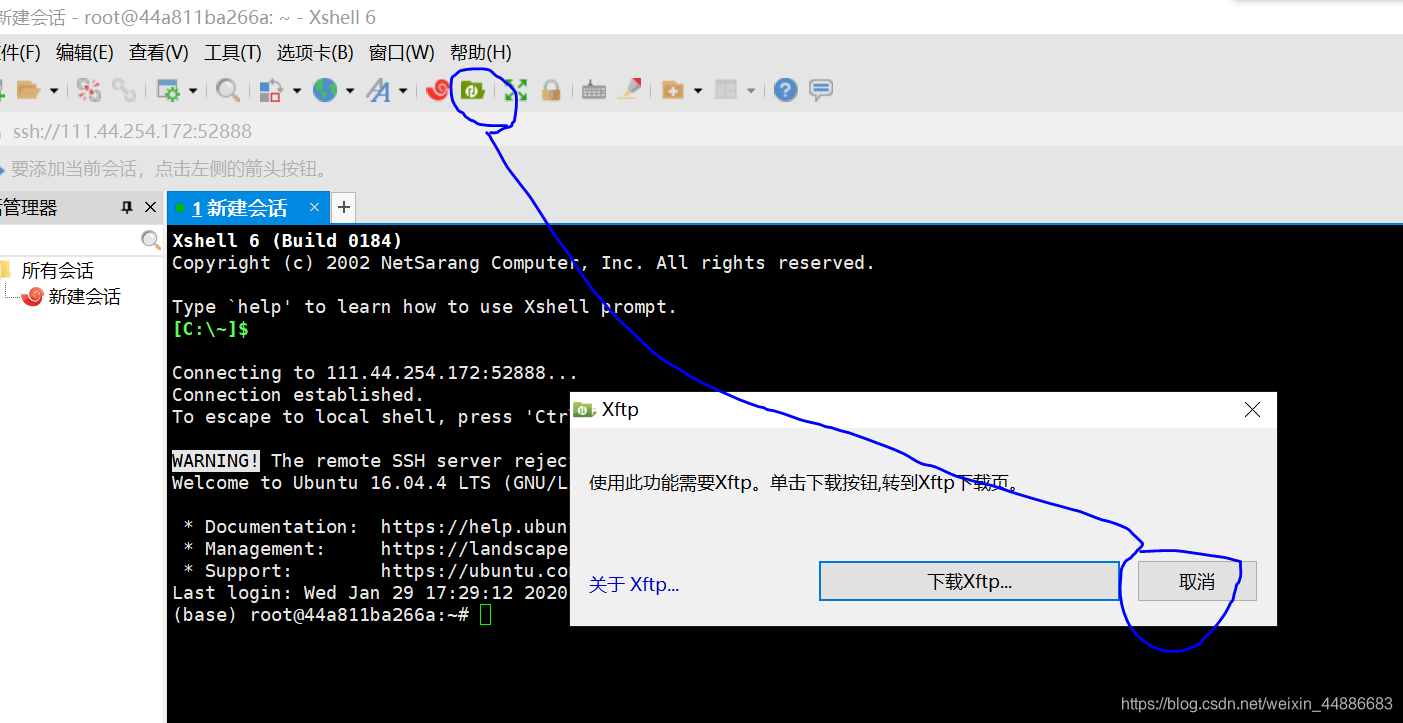
Task: Pin the session manager panel
Action: (x=127, y=207)
